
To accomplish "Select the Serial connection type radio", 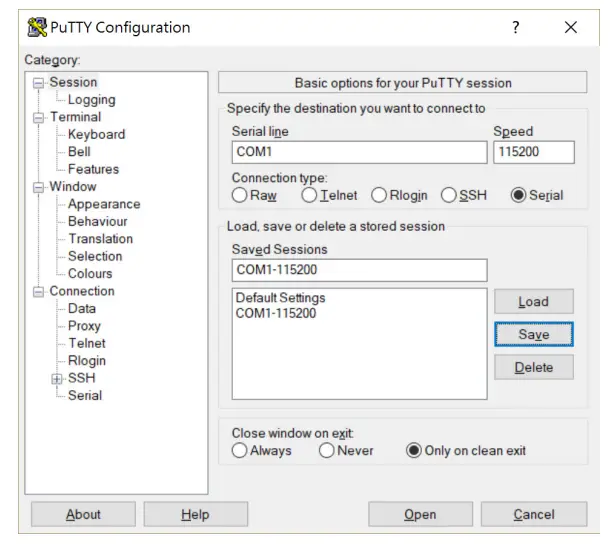I will pyautogui.click(x=519, y=195).
